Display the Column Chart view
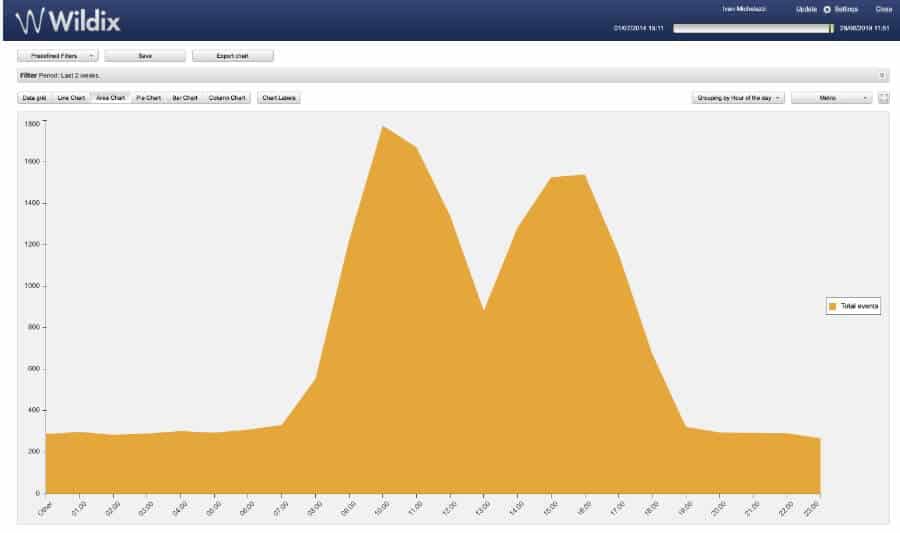 pos(227,98)
